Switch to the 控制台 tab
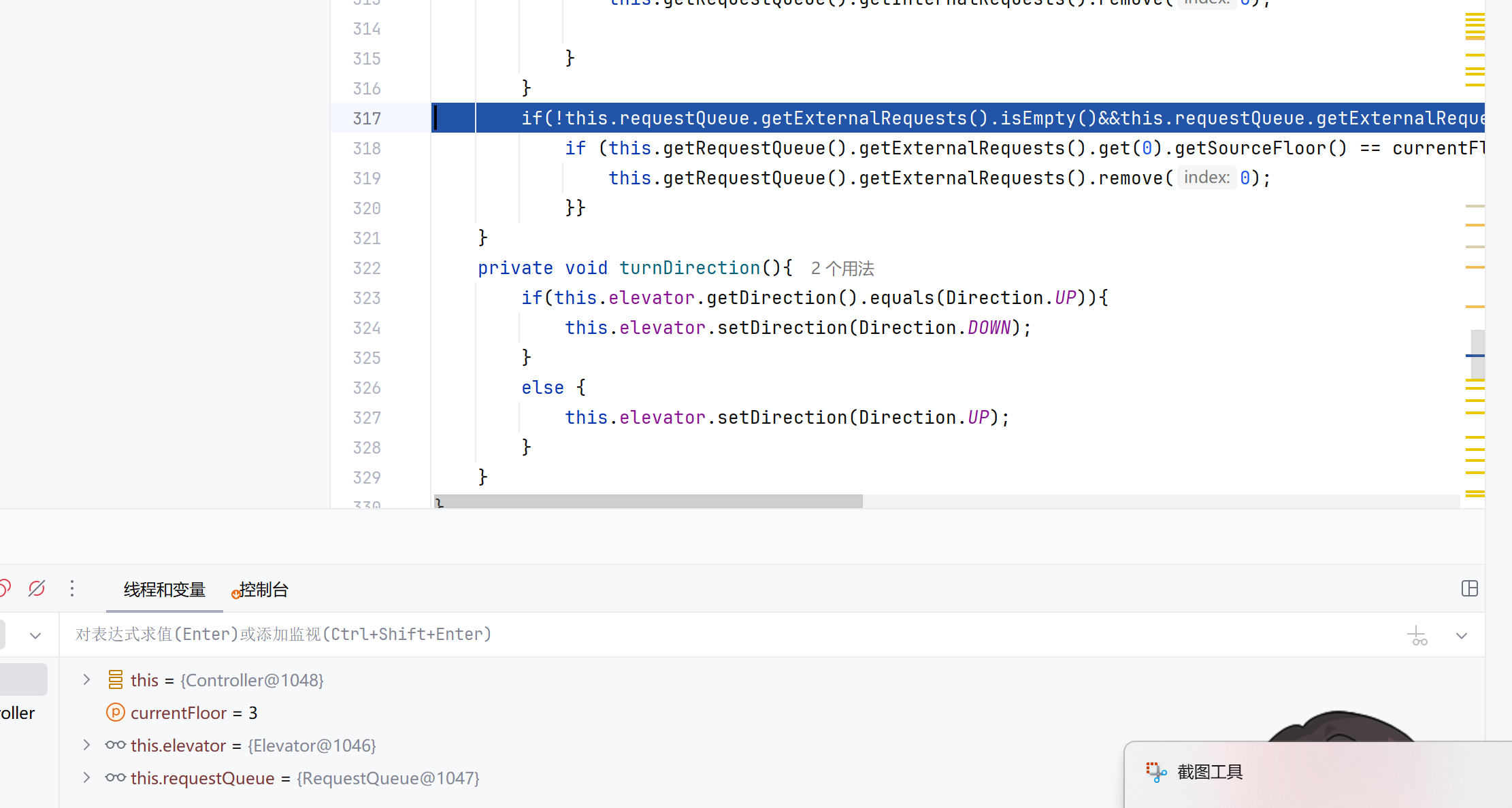This screenshot has height=808, width=1512. (263, 590)
